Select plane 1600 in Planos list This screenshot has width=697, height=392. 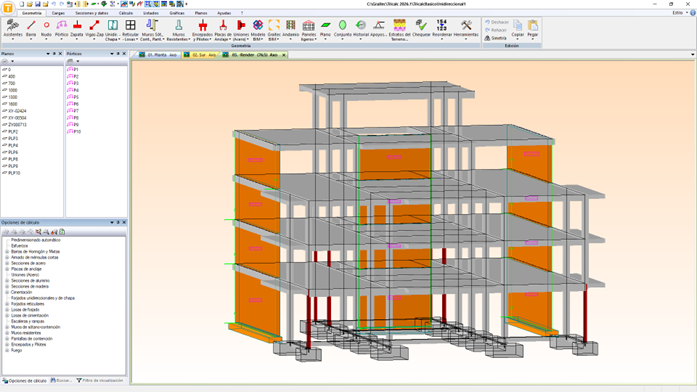tap(12, 104)
